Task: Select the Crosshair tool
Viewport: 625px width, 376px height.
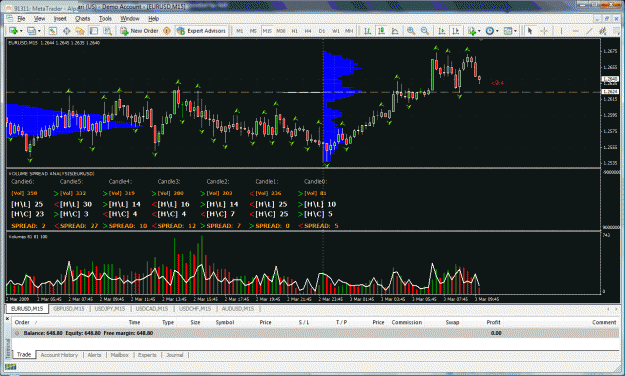Action: pyautogui.click(x=544, y=31)
